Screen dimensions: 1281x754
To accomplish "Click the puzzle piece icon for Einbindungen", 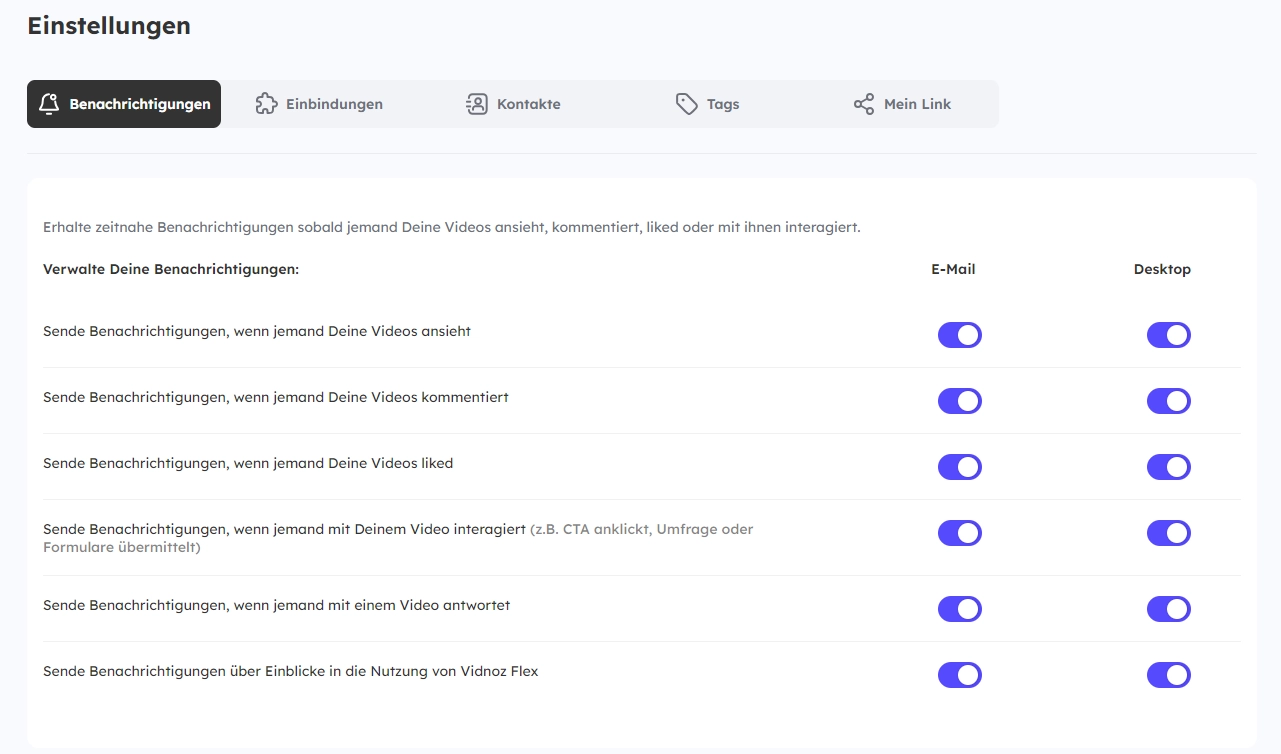I will point(266,104).
